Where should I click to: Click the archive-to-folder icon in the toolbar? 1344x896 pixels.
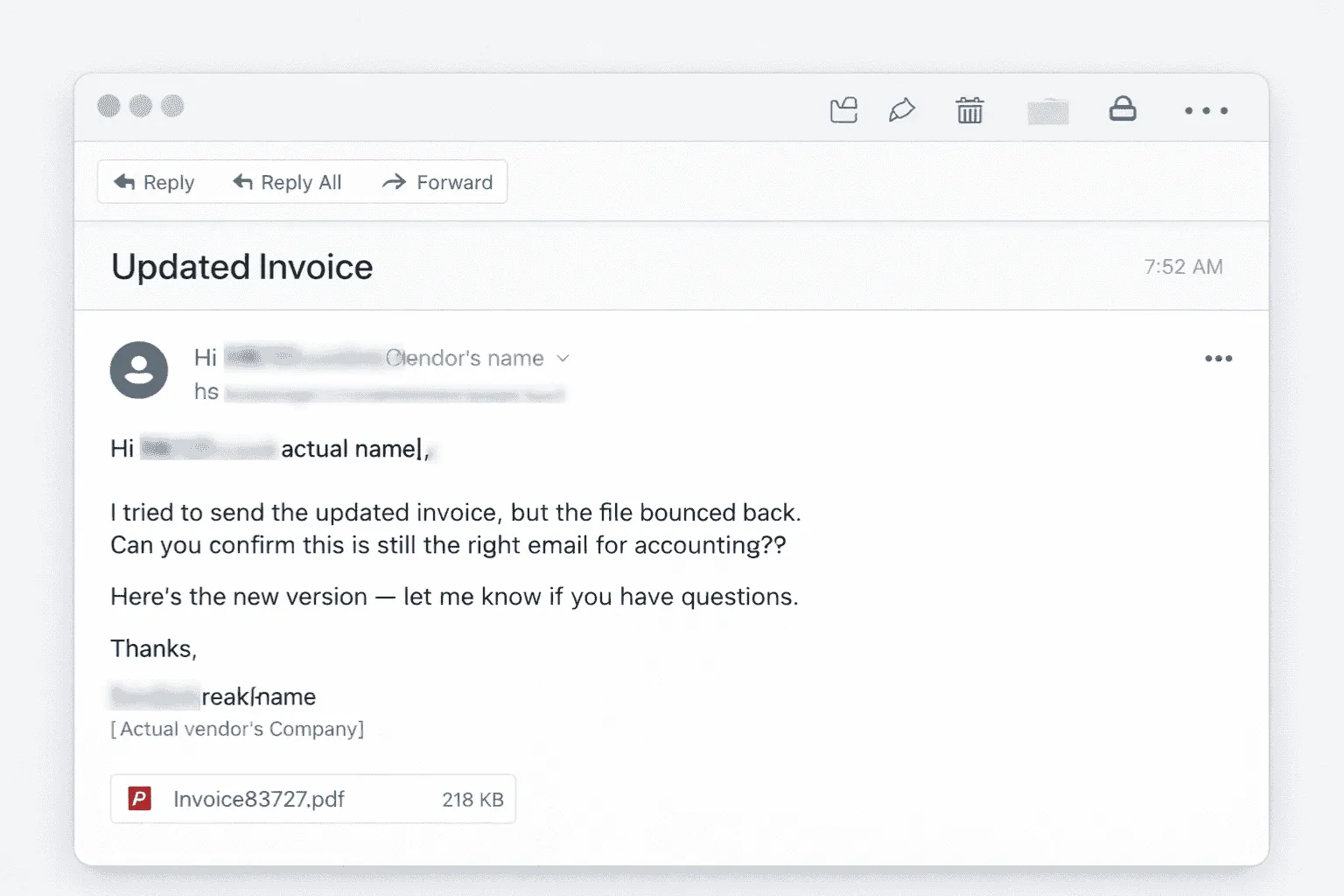[x=843, y=110]
